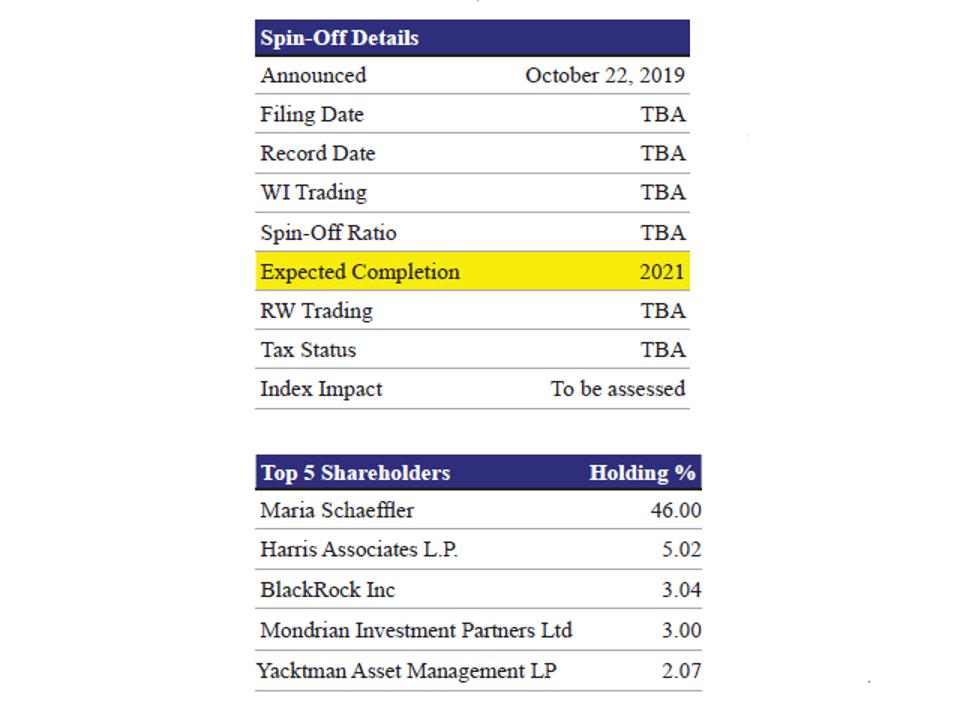Click the Record Date row label
Image resolution: width=960 pixels, height=708 pixels.
click(318, 153)
